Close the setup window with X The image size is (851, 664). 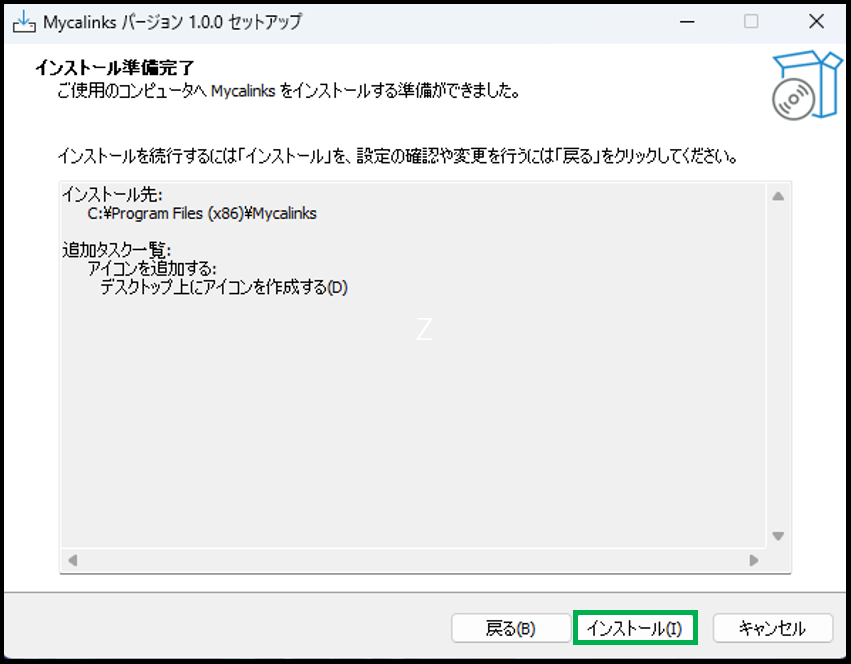tap(815, 22)
